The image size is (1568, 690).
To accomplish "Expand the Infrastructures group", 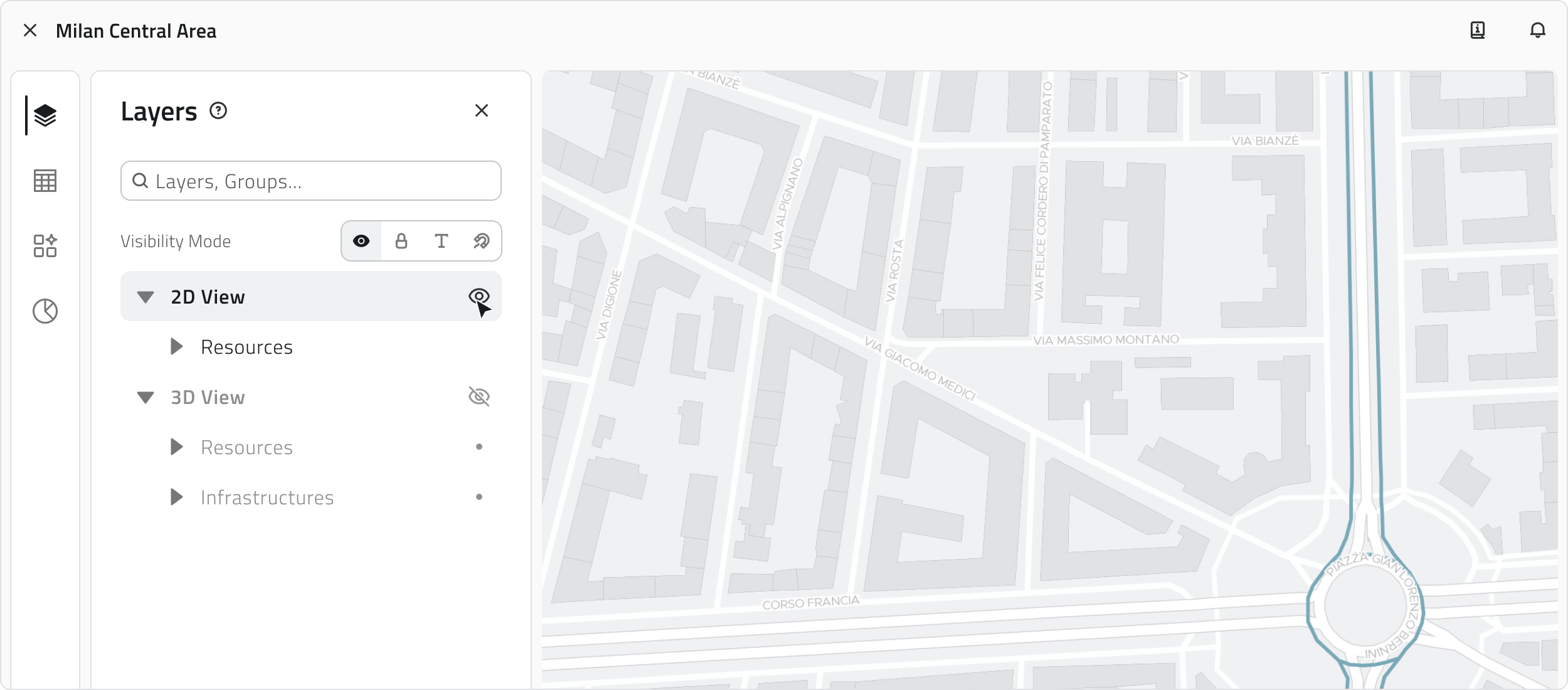I will pos(177,497).
